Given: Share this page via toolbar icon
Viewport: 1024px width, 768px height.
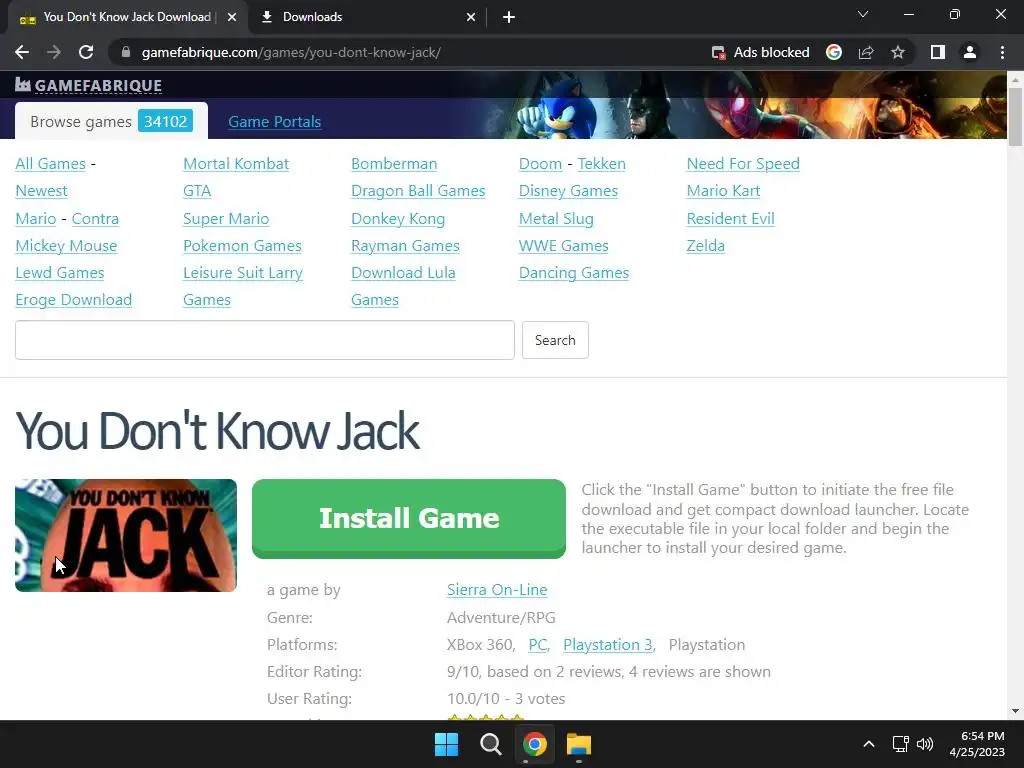Looking at the screenshot, I should click(866, 52).
